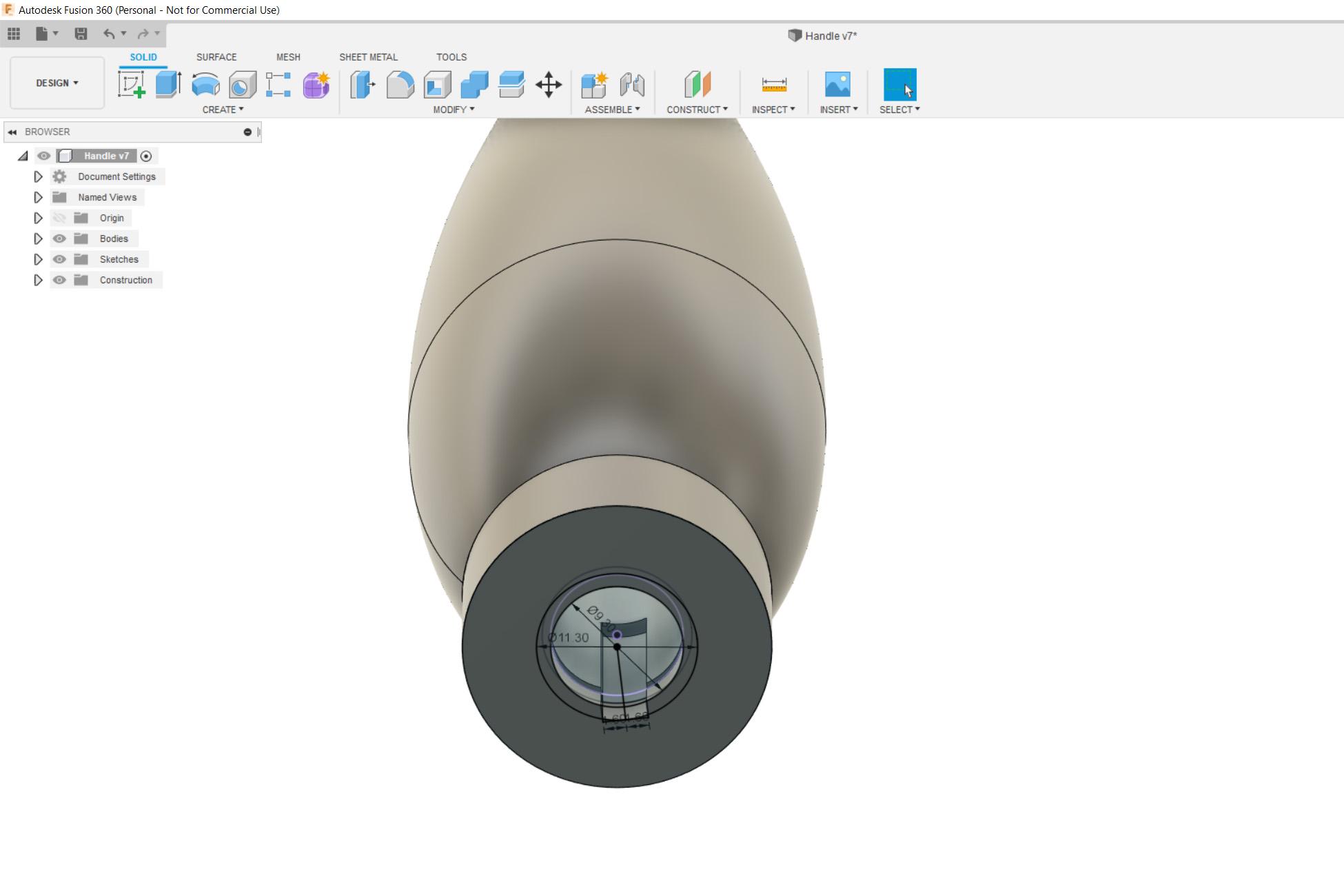Viewport: 1344px width, 896px height.
Task: Select the Extrude tool icon
Action: click(168, 85)
